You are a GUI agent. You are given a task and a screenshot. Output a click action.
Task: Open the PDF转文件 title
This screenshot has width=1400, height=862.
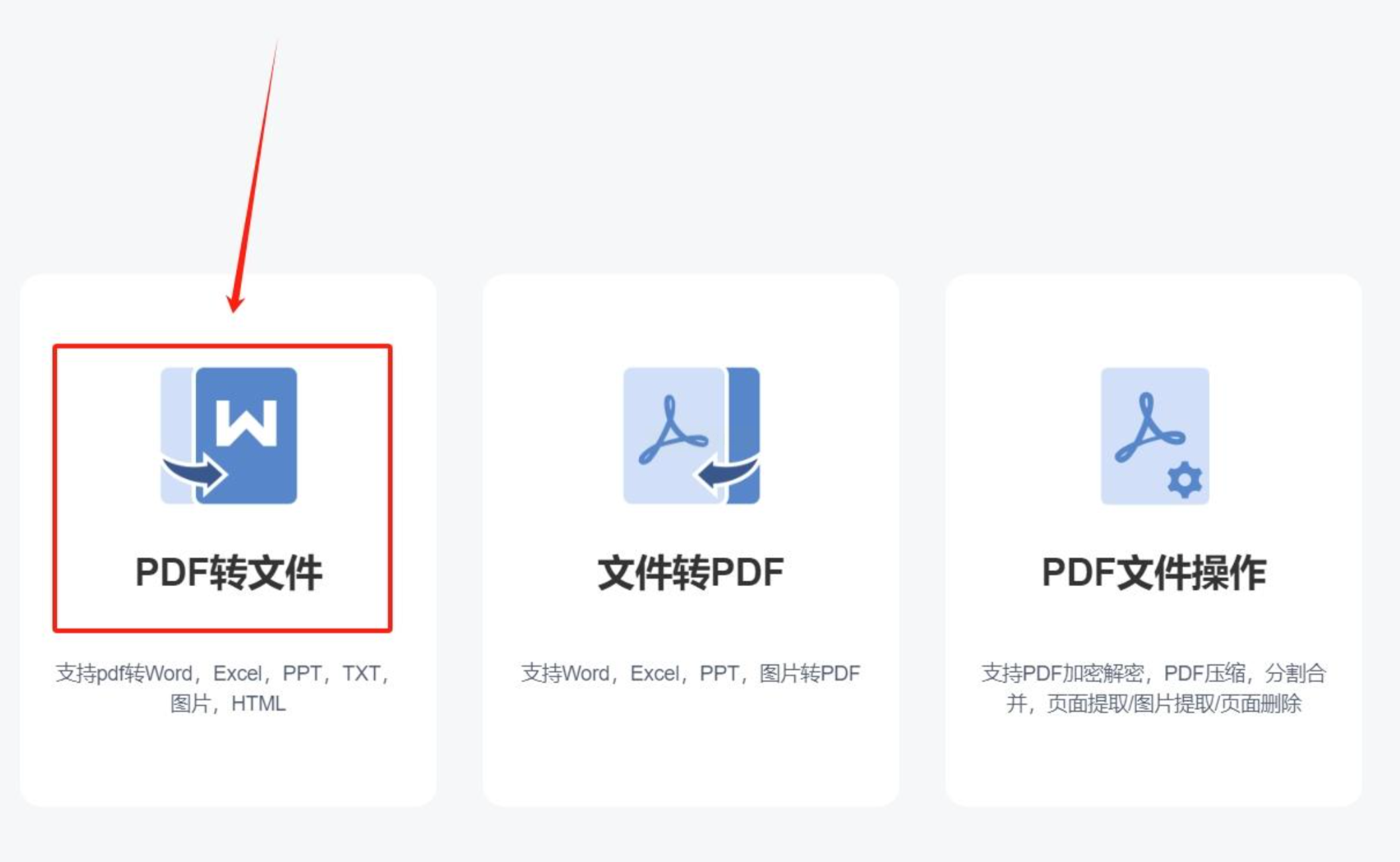(229, 573)
